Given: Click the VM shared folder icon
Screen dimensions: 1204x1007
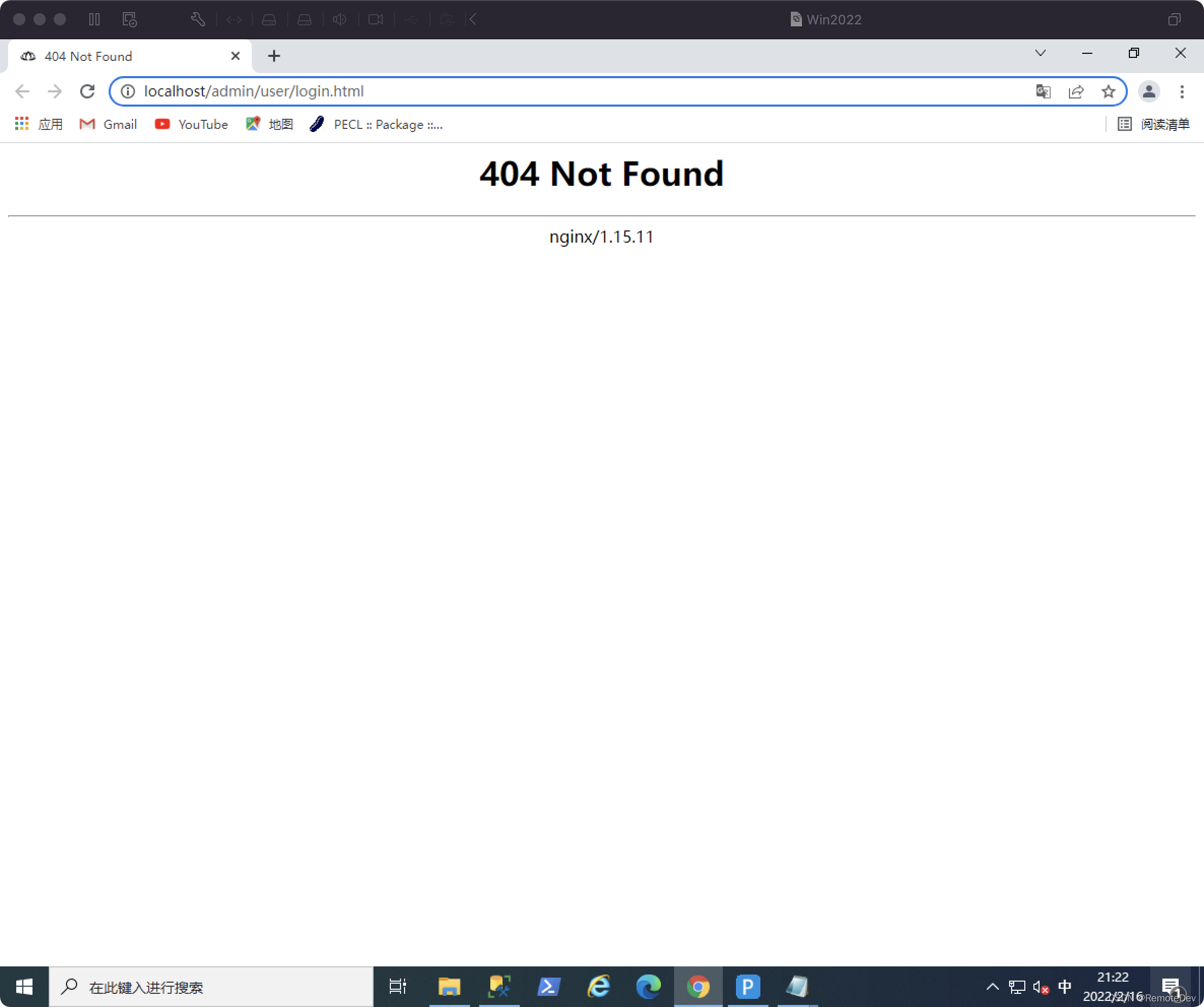Looking at the screenshot, I should 447,19.
